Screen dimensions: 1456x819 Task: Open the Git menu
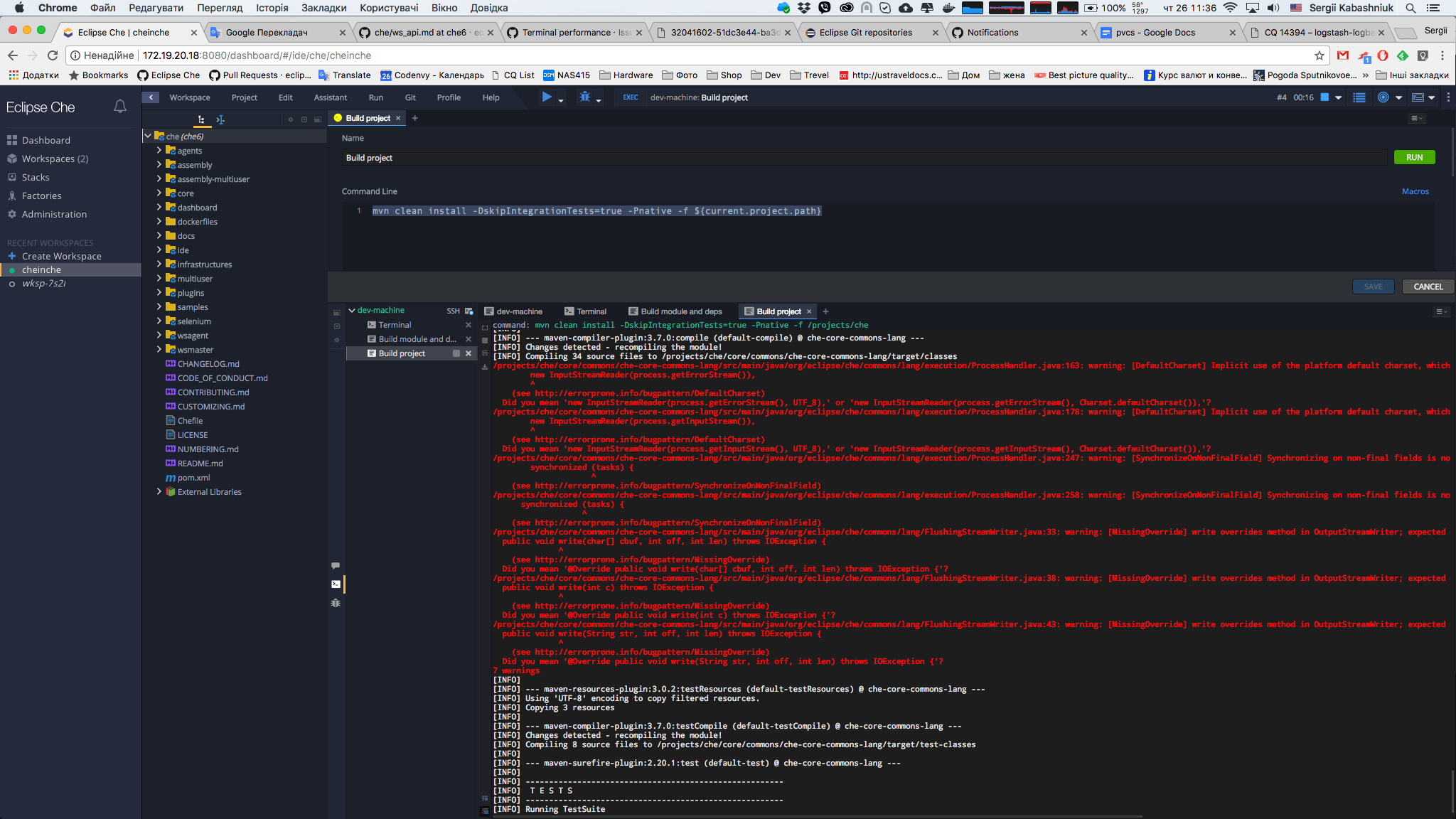coord(410,97)
